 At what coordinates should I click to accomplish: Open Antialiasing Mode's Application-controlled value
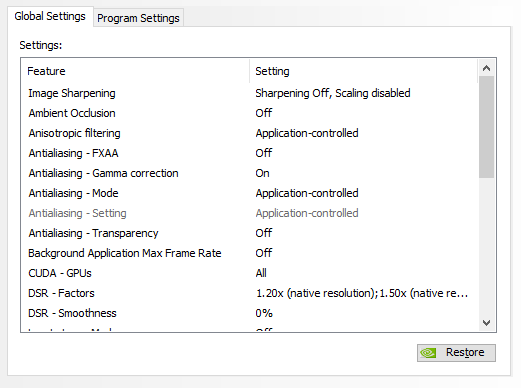tap(307, 193)
